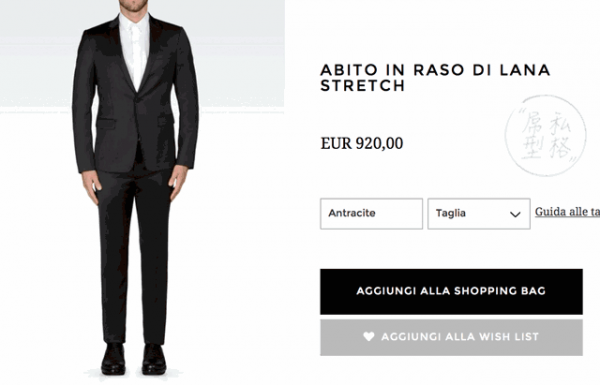600x385 pixels.
Task: Click the jacket's front button in photo
Action: pos(137,100)
